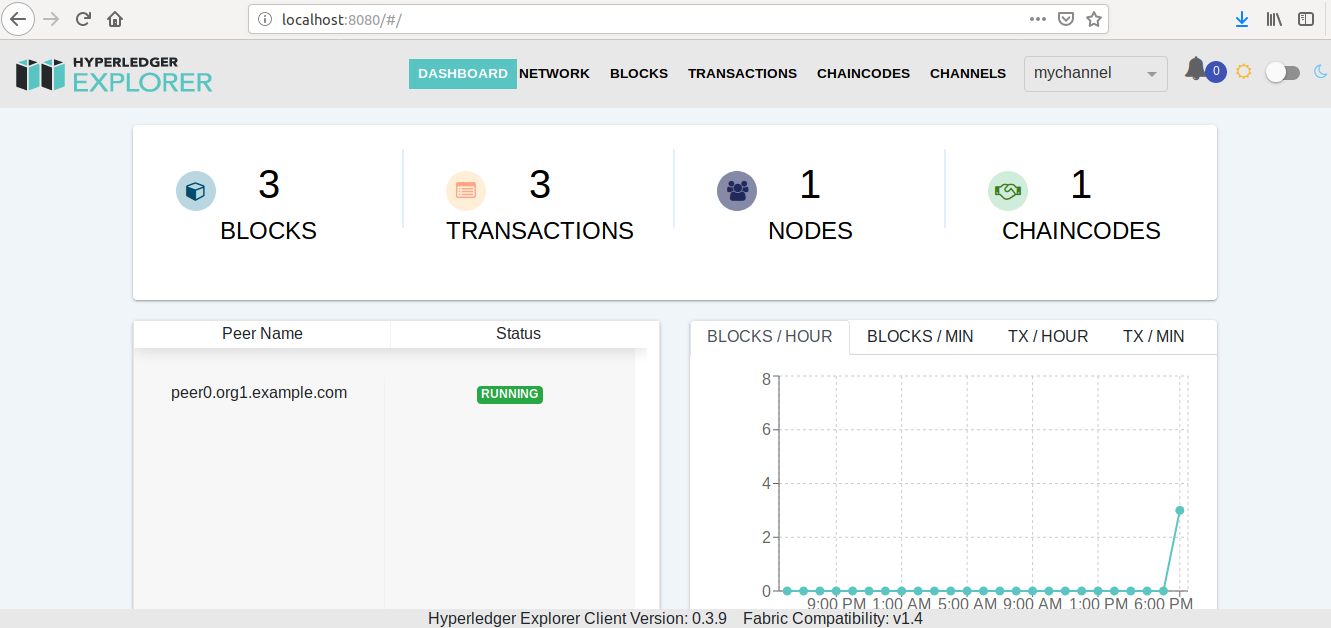
Task: Click the Blocks cube metric icon
Action: pos(196,190)
